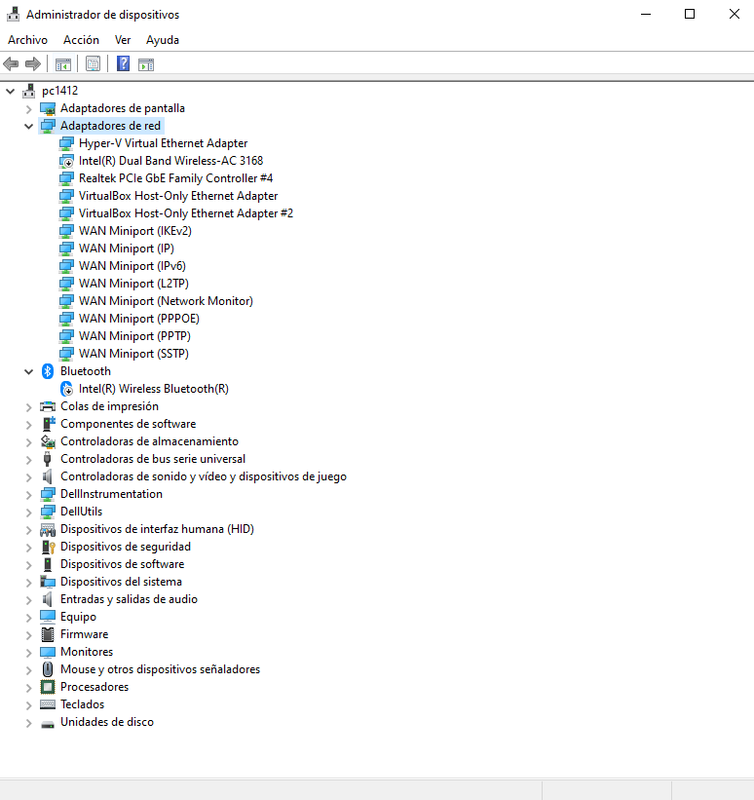The height and width of the screenshot is (800, 754).
Task: Click the Dispositivos de seguridad key icon
Action: pos(48,547)
